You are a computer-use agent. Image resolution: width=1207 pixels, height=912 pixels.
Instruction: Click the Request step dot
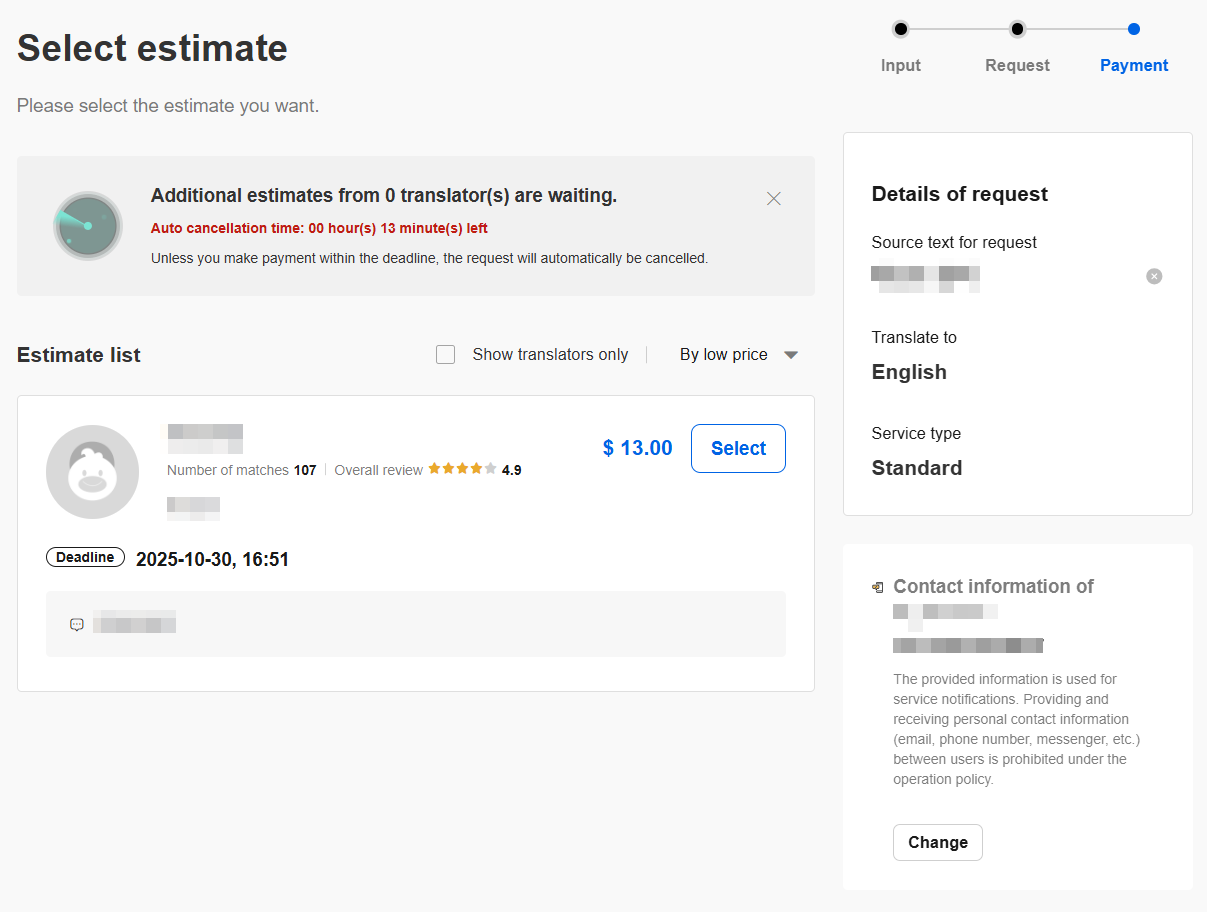[x=1017, y=29]
